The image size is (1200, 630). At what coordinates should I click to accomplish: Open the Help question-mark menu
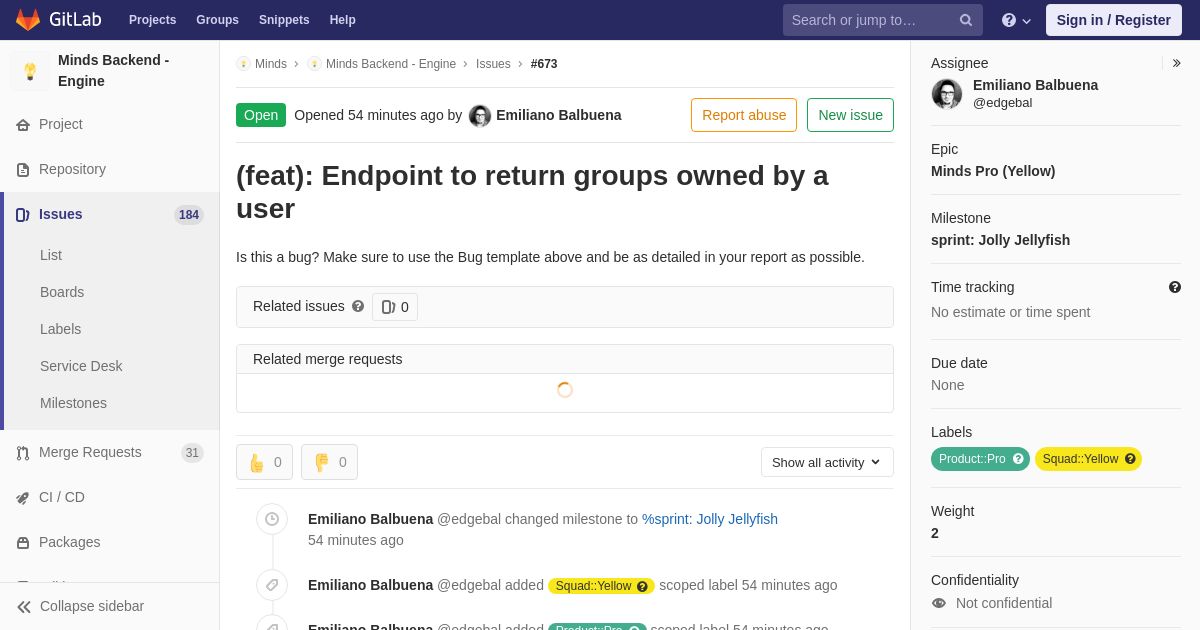pyautogui.click(x=1016, y=20)
